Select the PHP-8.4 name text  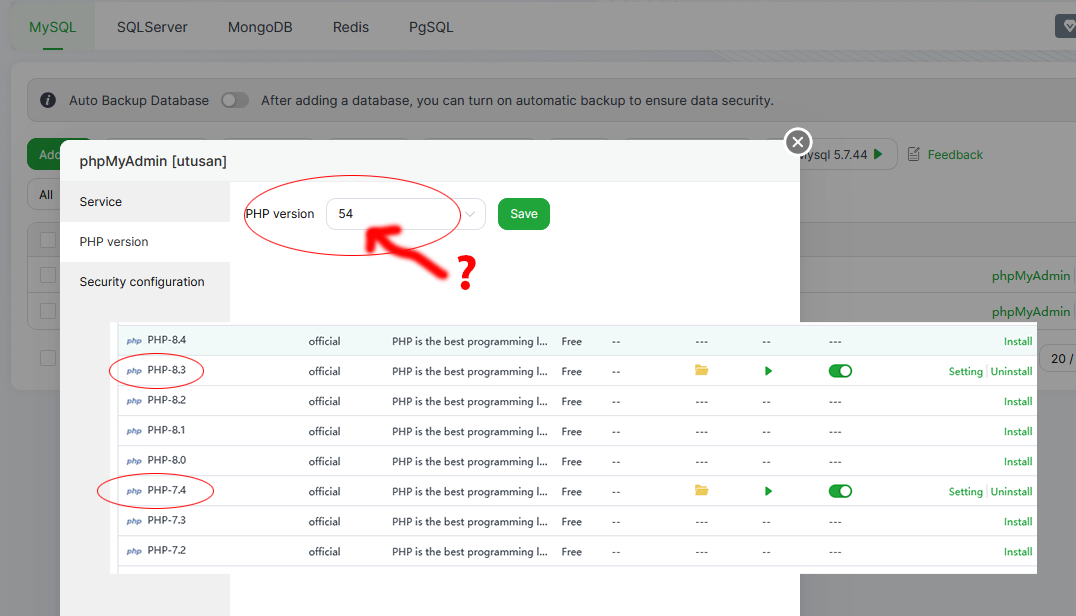point(167,340)
